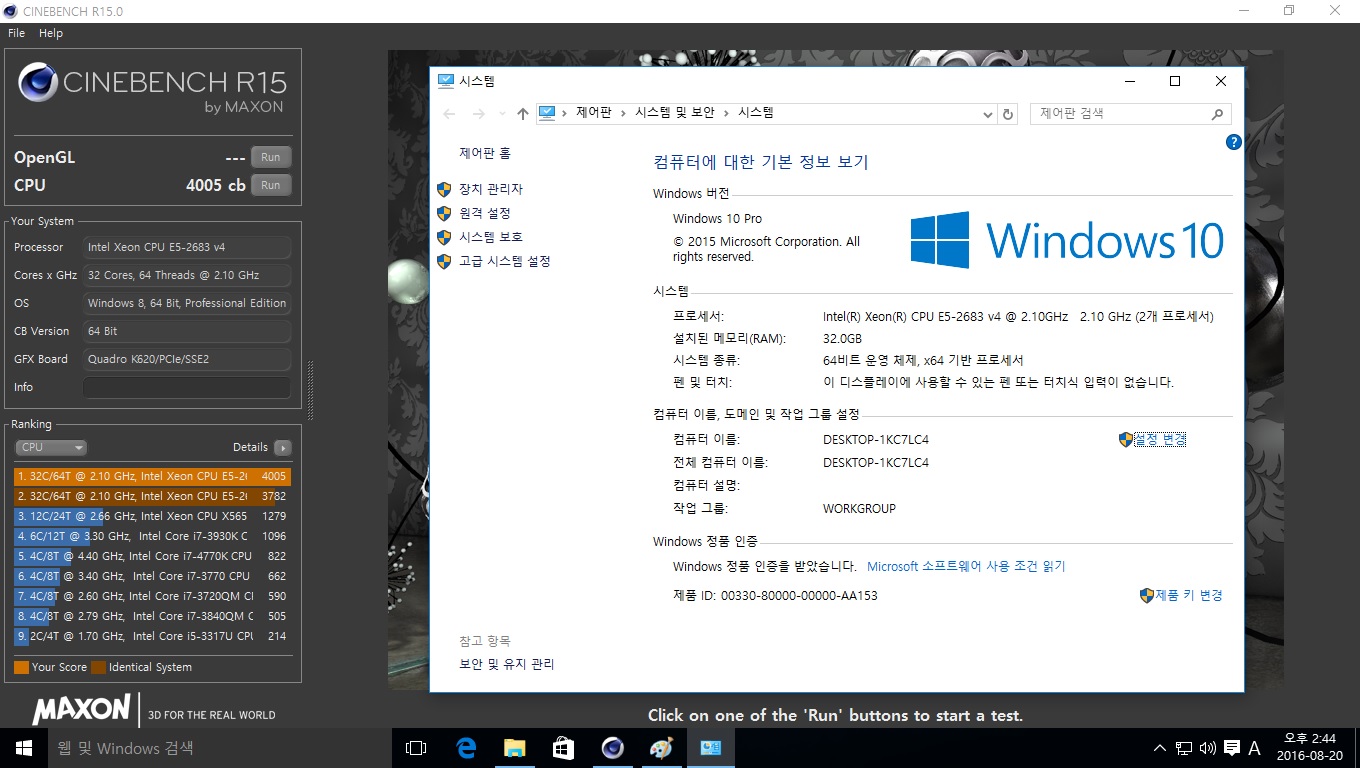Screen dimensions: 1360x768
Task: Open File Explorer from taskbar
Action: [x=514, y=748]
